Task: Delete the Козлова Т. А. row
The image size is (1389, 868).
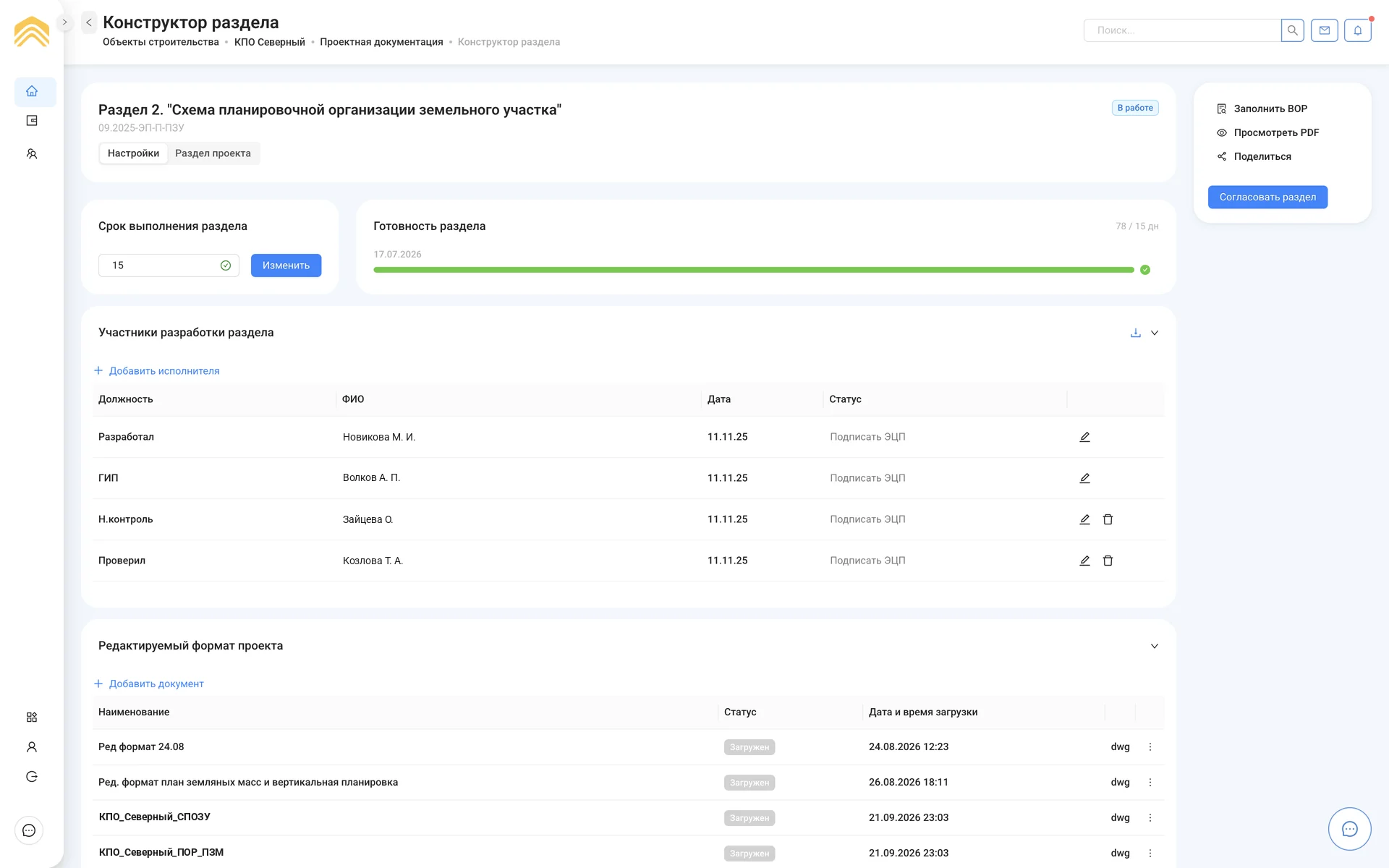Action: tap(1108, 561)
